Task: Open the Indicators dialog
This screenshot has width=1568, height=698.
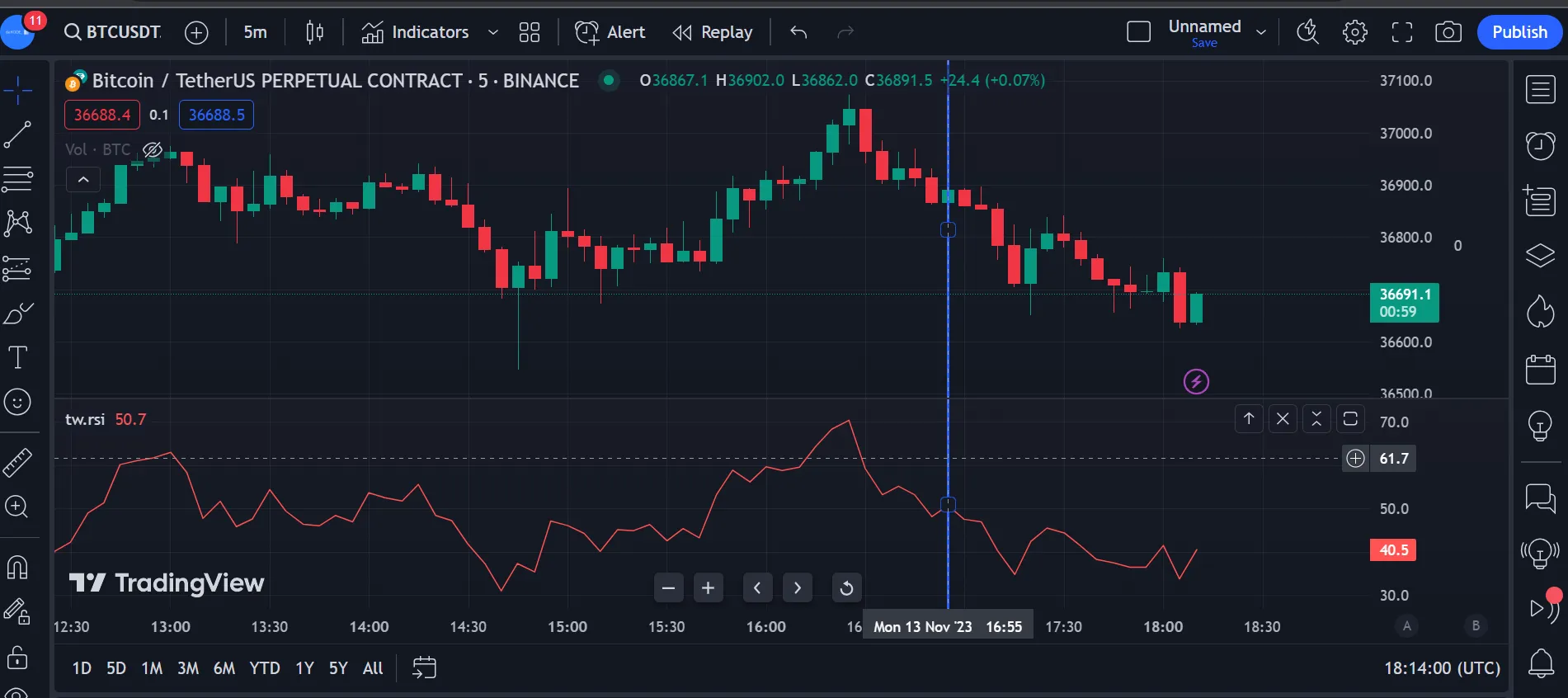Action: 415,32
